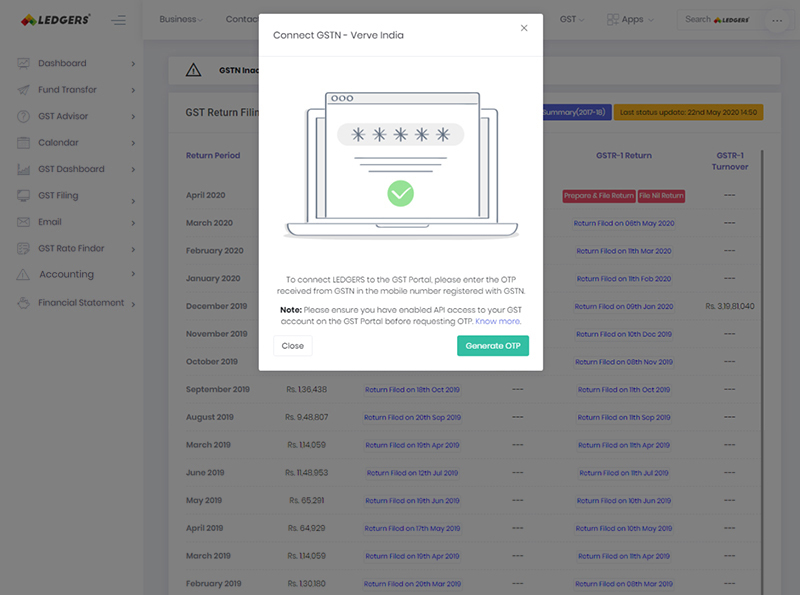Select Financial Statement in sidebar
Image resolution: width=800 pixels, height=595 pixels.
(81, 303)
